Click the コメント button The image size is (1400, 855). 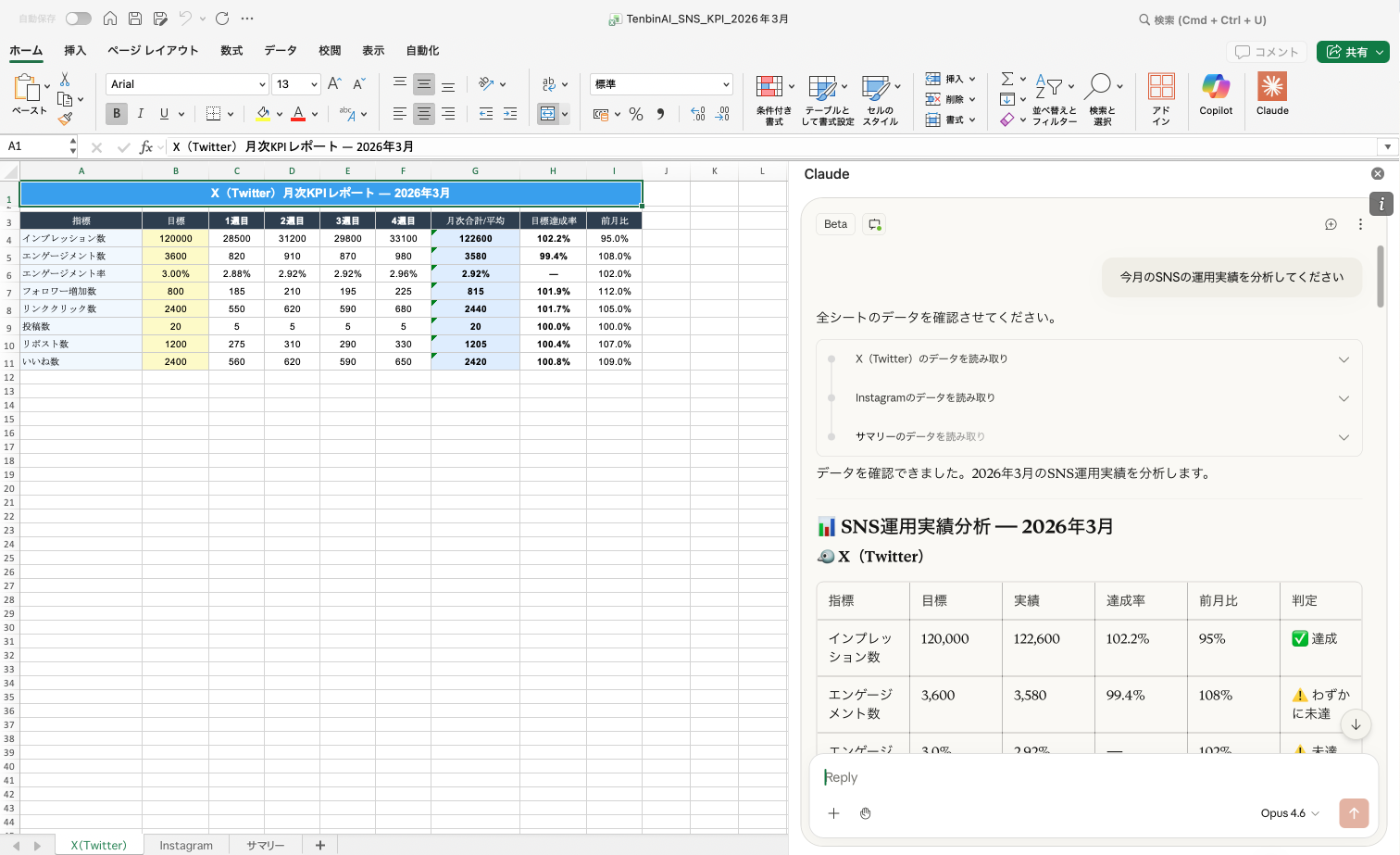pos(1267,52)
